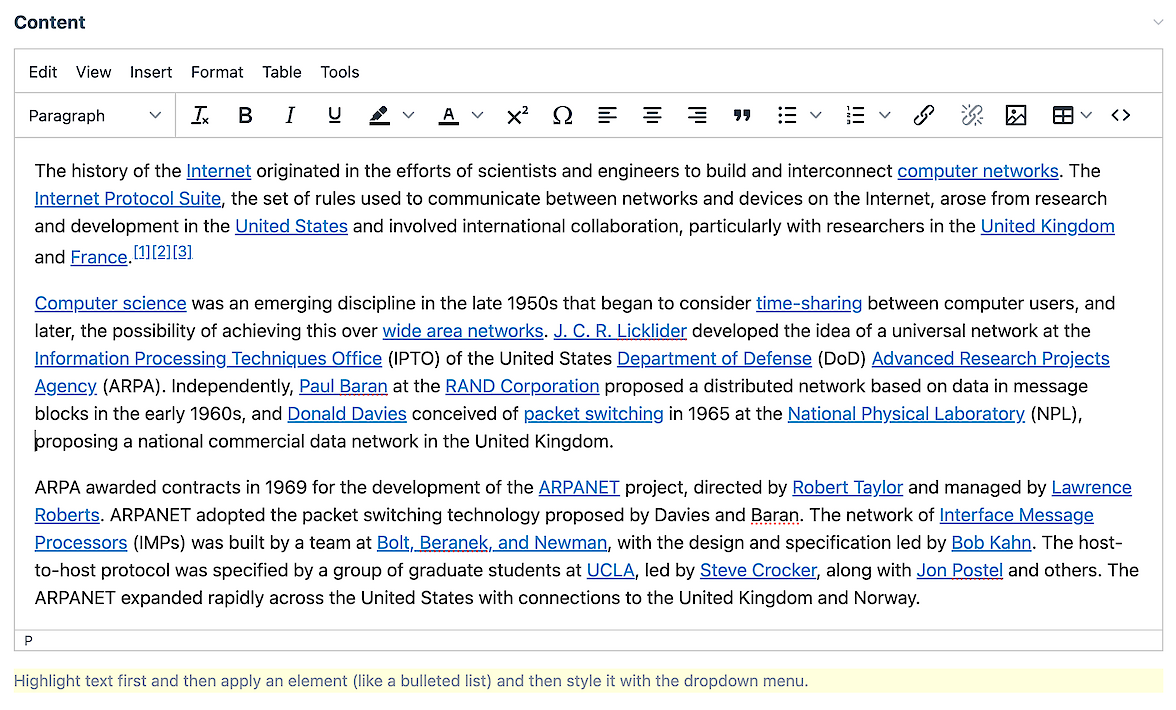This screenshot has width=1176, height=710.
Task: Click the Paul Baran link
Action: [x=343, y=386]
